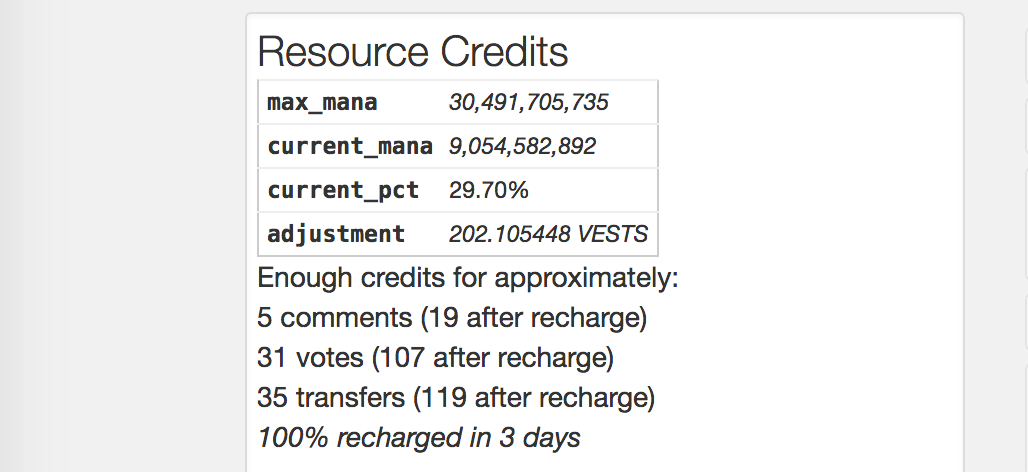The image size is (1028, 472).
Task: Click the Resource Credits heading
Action: click(x=412, y=51)
